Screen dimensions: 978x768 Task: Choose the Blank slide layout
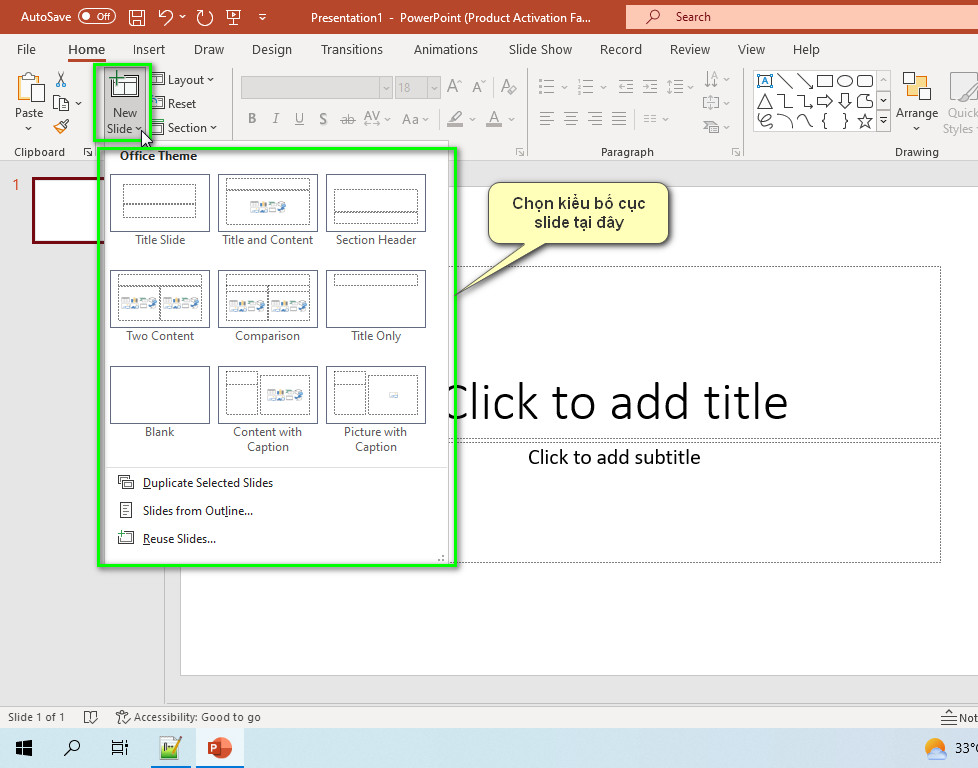[160, 402]
